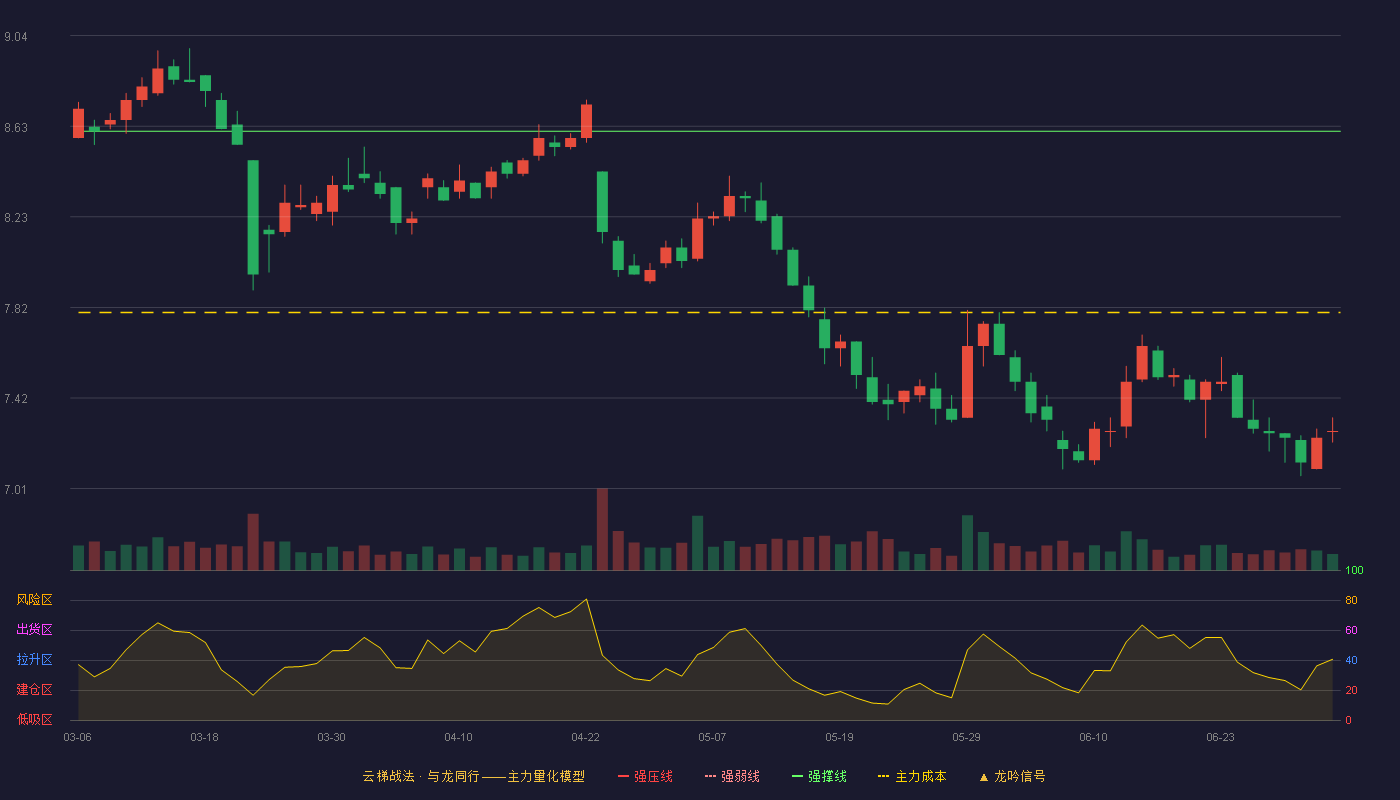This screenshot has width=1400, height=800.
Task: Click the 06-23 date label
Action: click(x=1220, y=737)
